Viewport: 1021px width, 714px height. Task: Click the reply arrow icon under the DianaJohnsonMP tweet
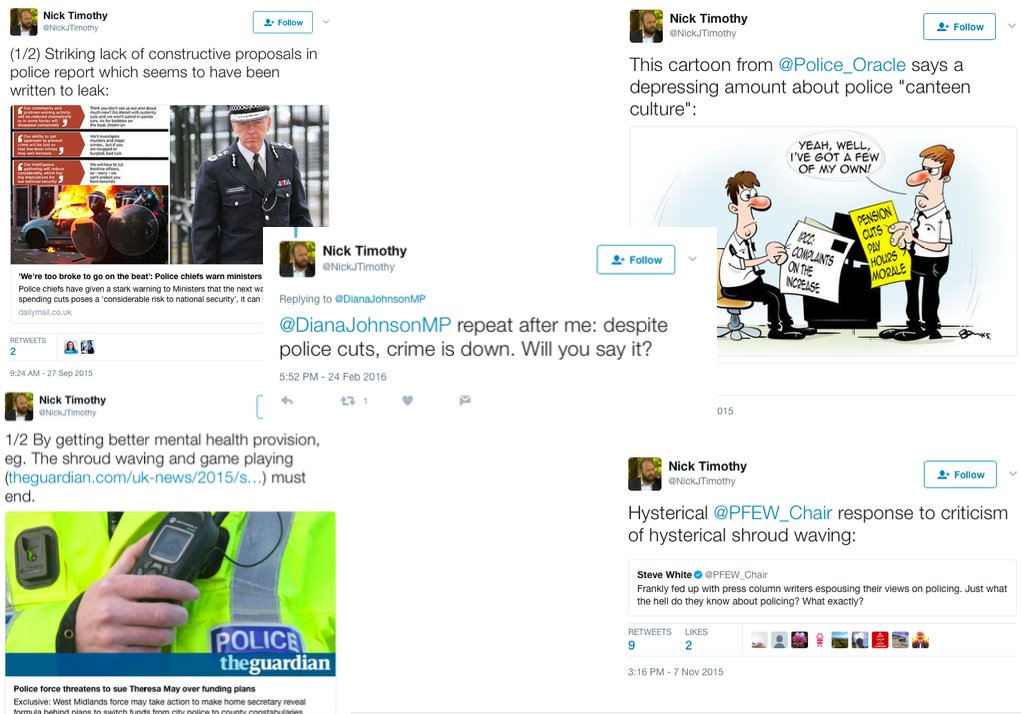(x=287, y=400)
